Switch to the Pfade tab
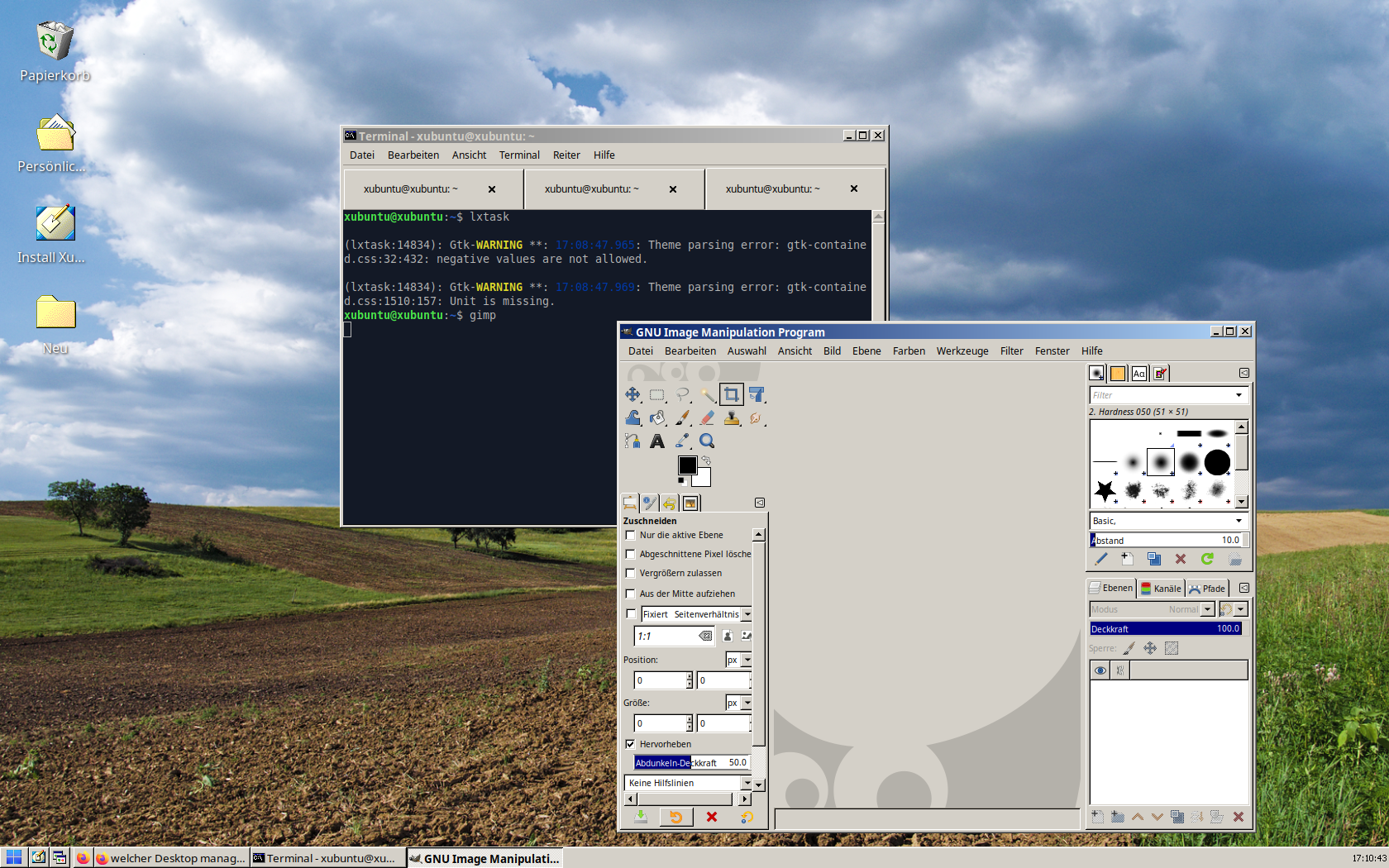The image size is (1389, 868). (x=1208, y=589)
